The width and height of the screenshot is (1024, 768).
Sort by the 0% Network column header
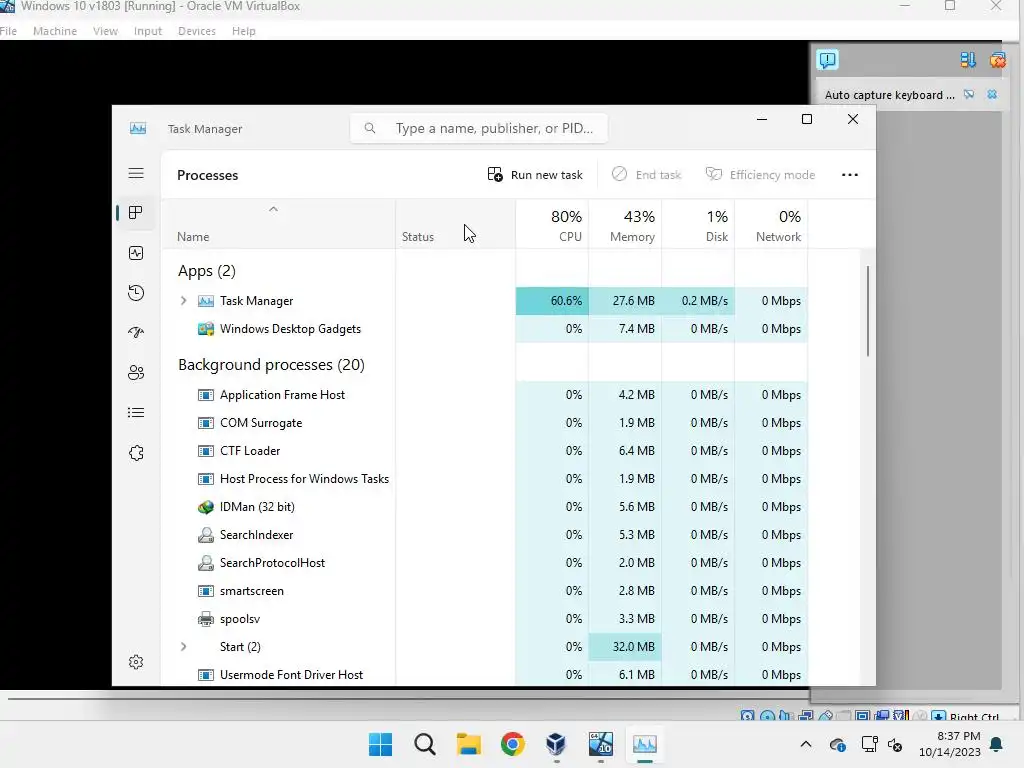[x=771, y=224]
